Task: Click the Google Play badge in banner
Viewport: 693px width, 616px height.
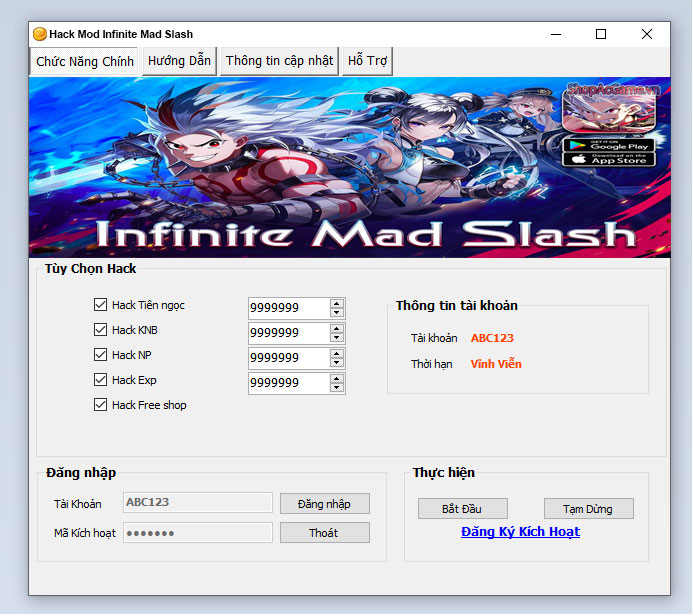Action: (609, 145)
